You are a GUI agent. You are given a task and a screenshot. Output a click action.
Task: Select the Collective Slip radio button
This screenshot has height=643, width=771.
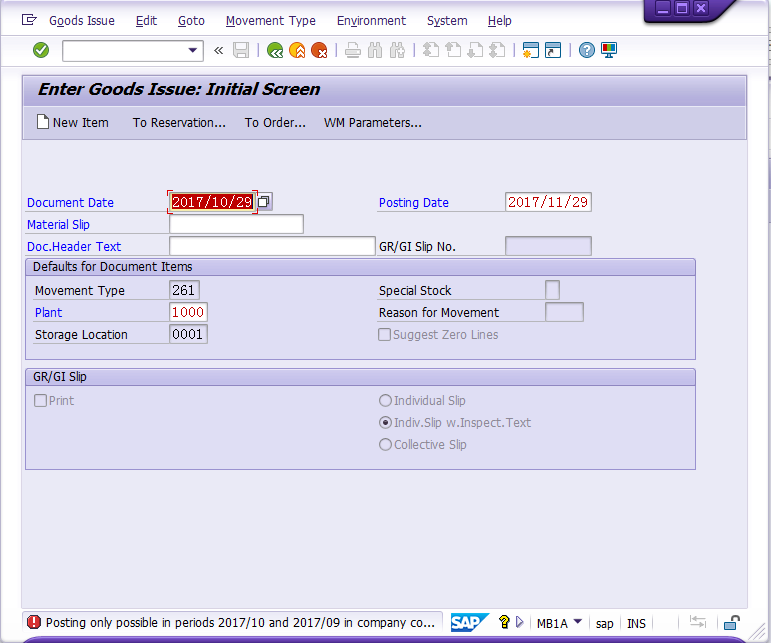click(385, 445)
